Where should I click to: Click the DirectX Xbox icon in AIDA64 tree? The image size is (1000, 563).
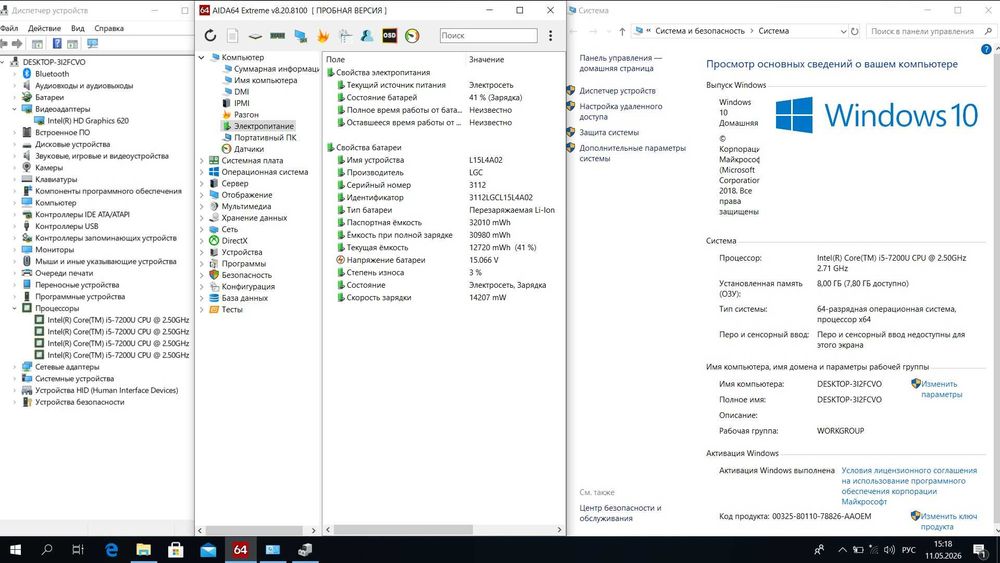tap(214, 240)
